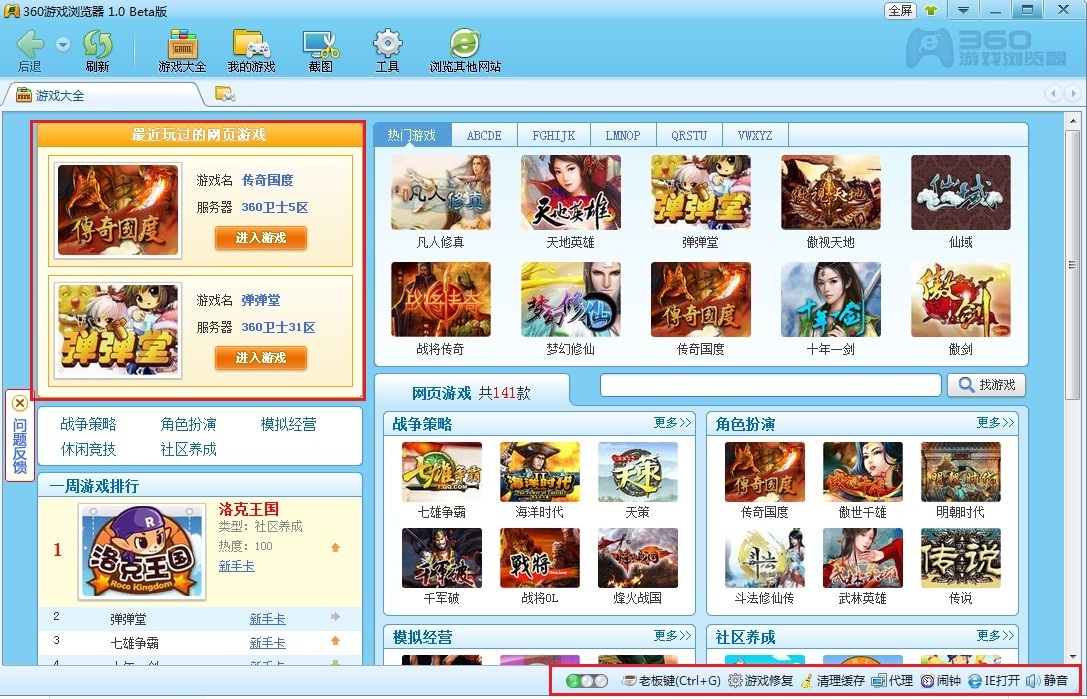Open a new tab with tab-bar icon
This screenshot has width=1087, height=699.
(225, 94)
